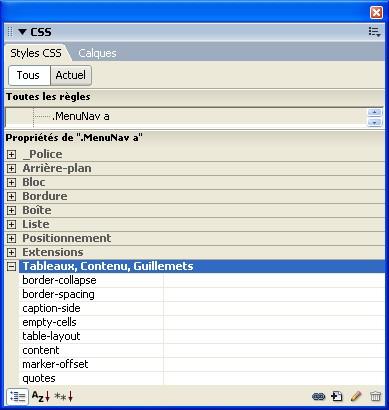
Task: Delete CSS rule trash icon
Action: click(375, 396)
